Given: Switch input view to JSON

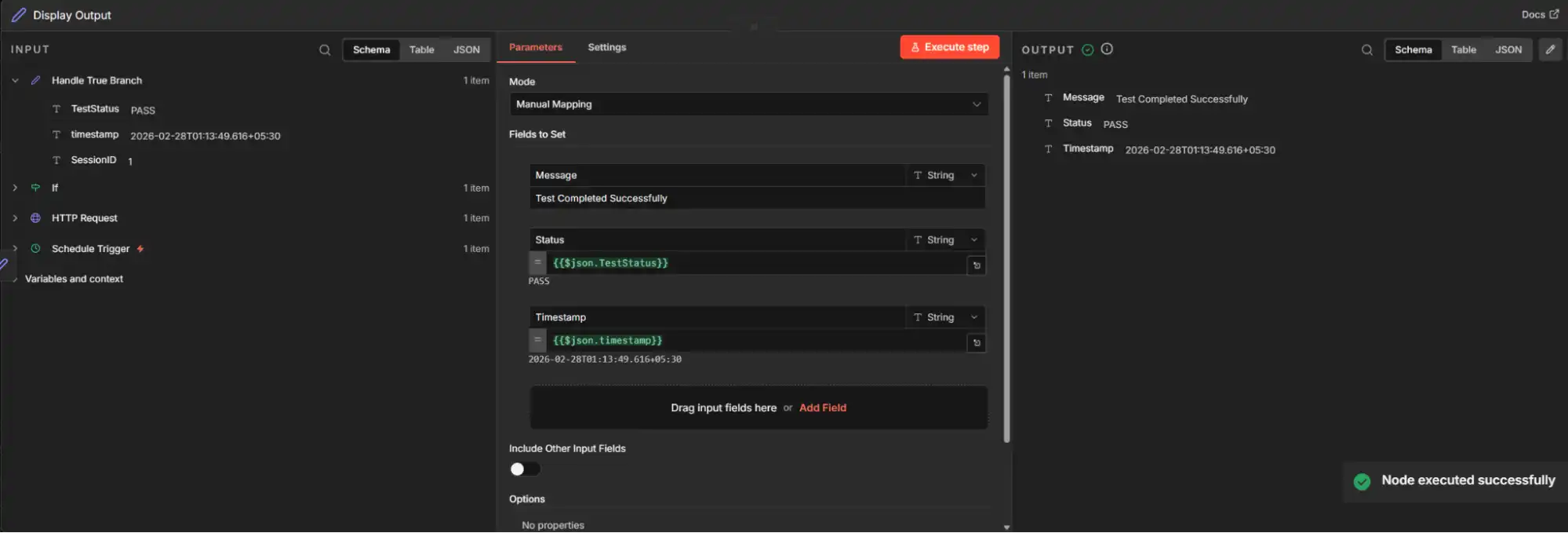Looking at the screenshot, I should pos(466,49).
